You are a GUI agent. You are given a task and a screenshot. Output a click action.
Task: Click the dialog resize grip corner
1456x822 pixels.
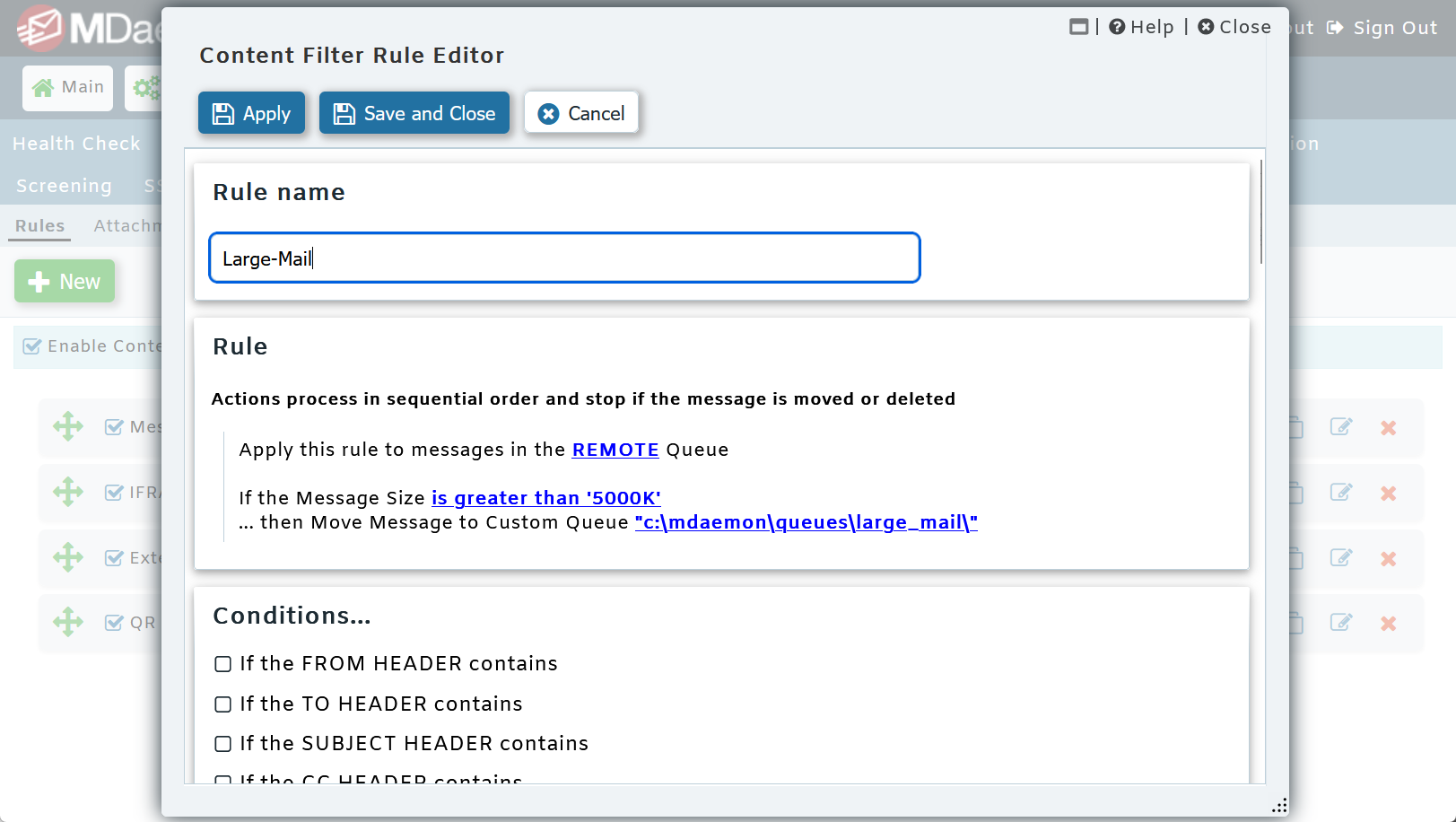(x=1280, y=806)
